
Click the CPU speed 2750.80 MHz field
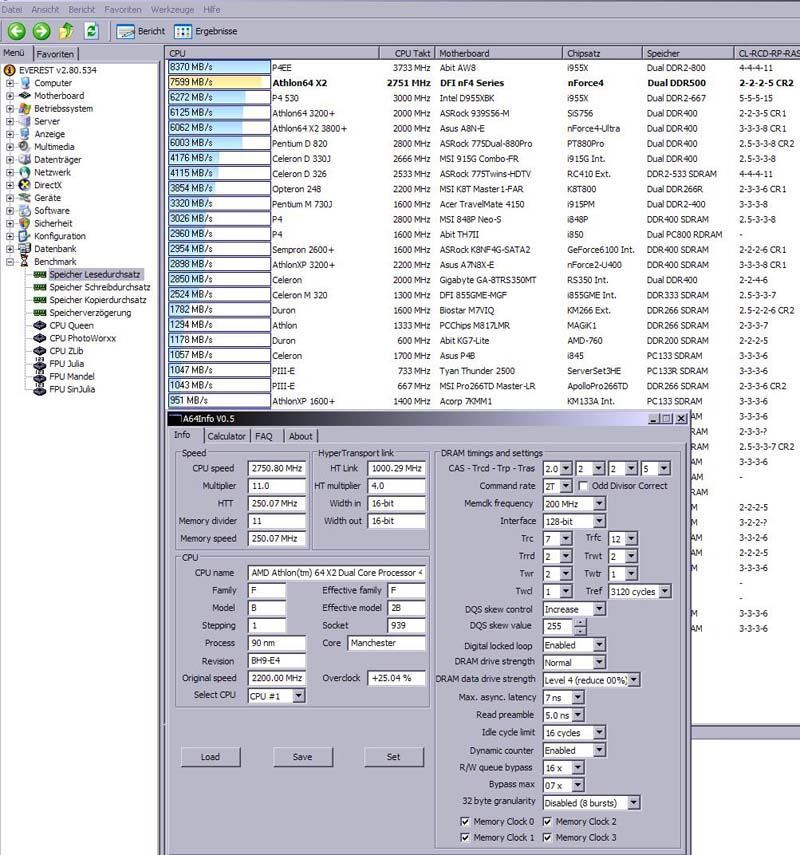click(x=276, y=468)
